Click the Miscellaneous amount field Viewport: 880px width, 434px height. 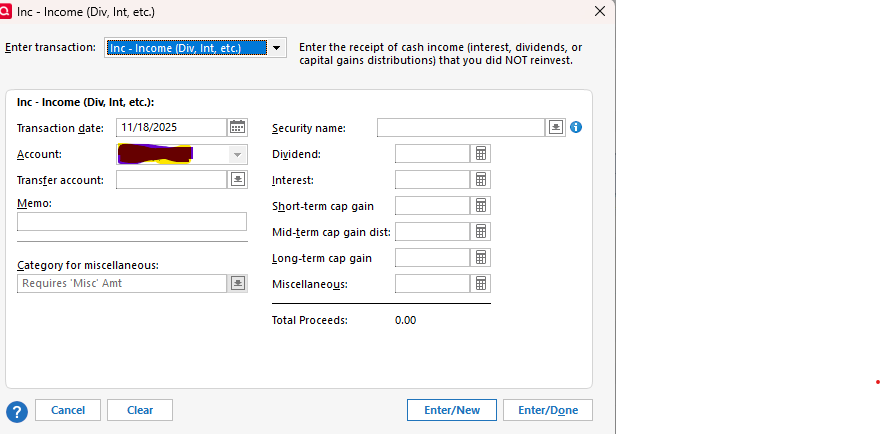(433, 284)
